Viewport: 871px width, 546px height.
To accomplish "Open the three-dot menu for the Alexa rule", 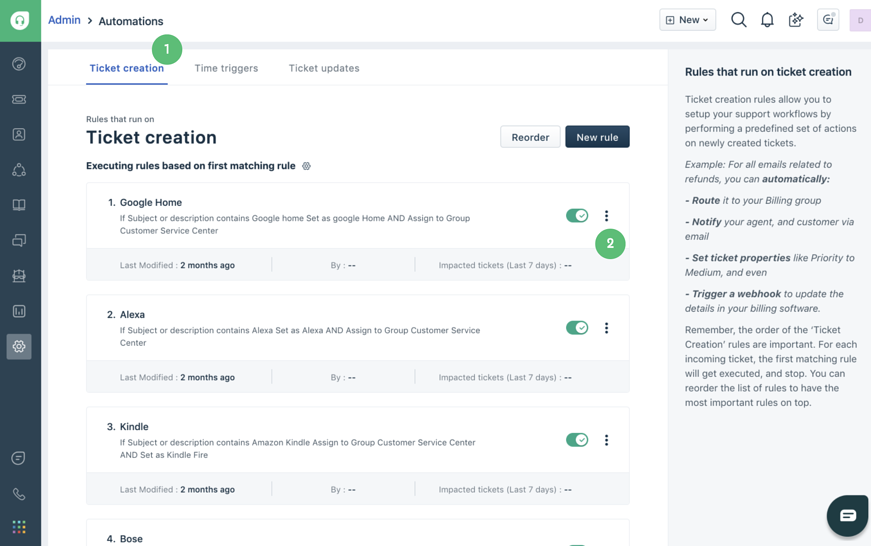I will (x=606, y=328).
